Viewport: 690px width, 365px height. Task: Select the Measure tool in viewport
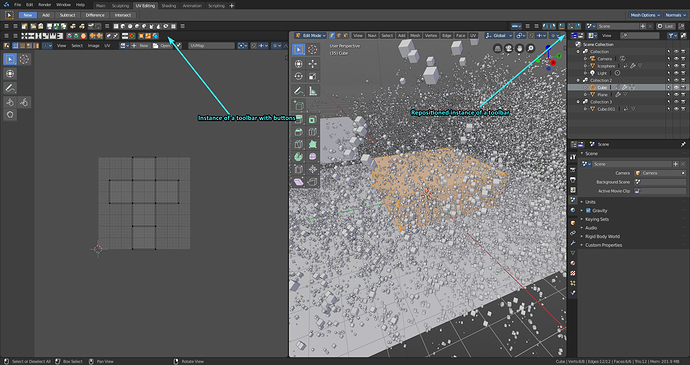(312, 91)
